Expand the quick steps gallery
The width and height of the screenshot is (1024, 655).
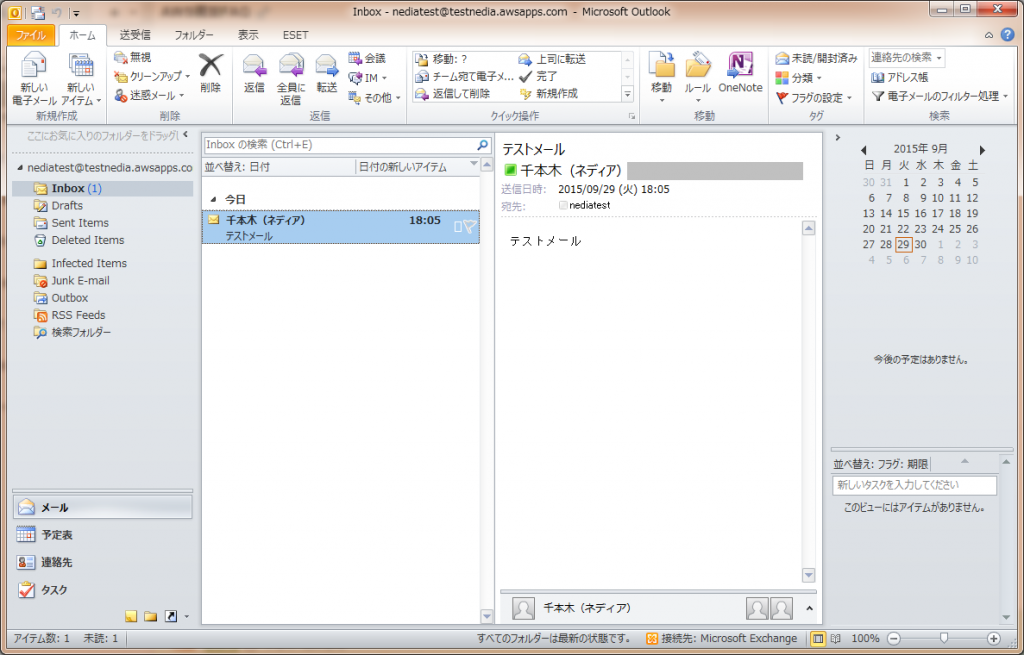coord(628,95)
